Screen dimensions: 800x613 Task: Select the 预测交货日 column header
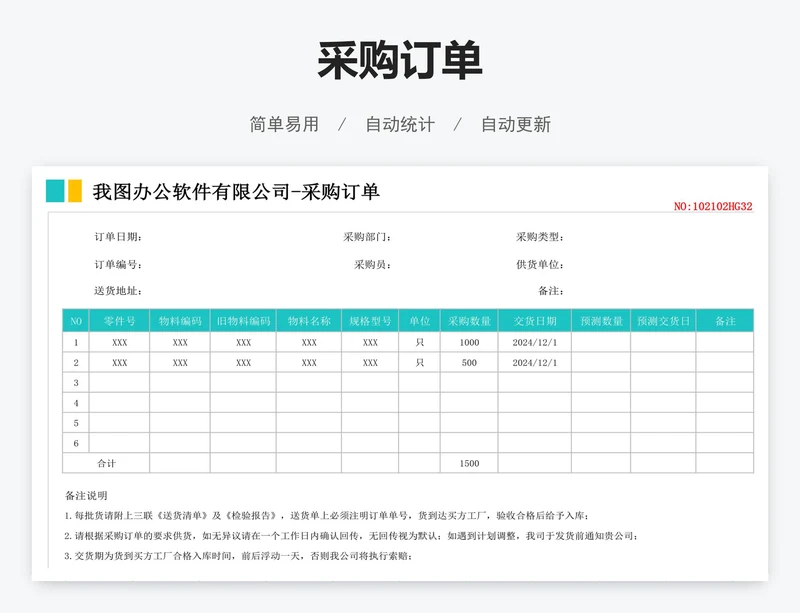pyautogui.click(x=663, y=321)
